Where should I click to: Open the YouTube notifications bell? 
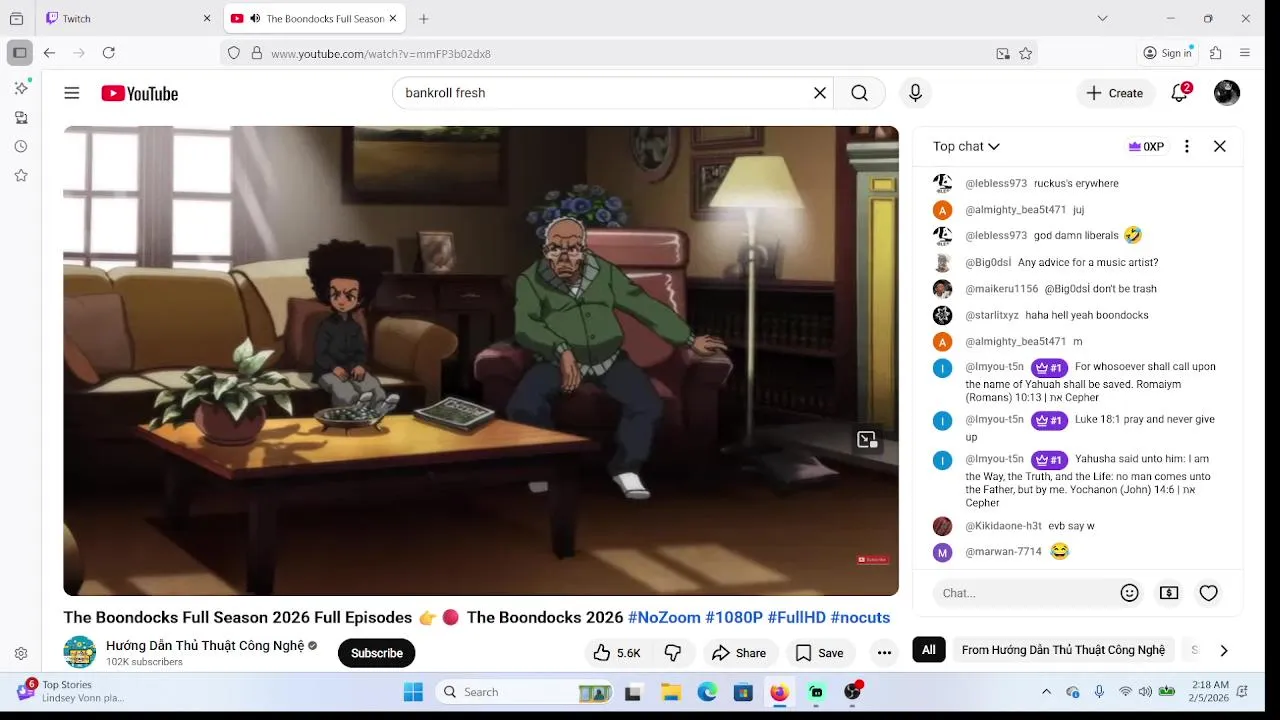(x=1180, y=93)
